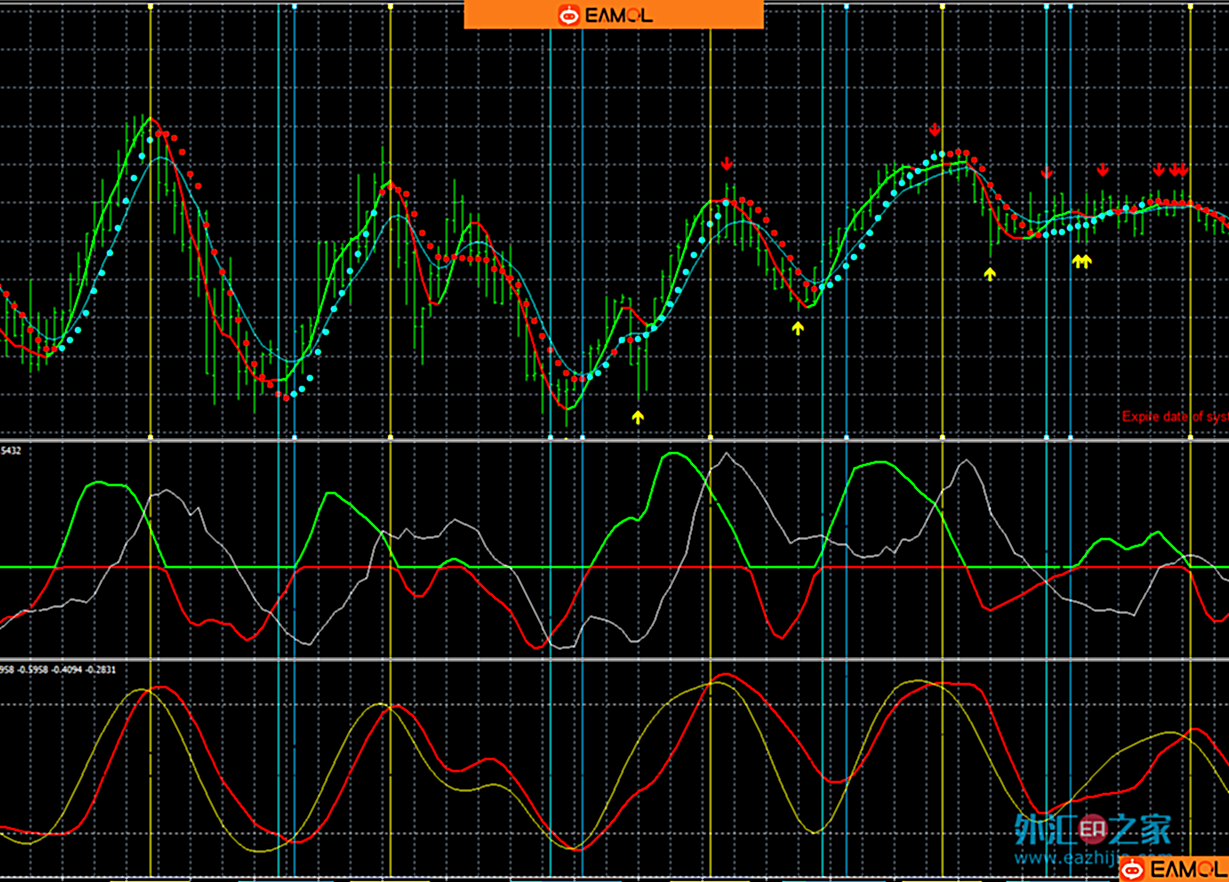Viewport: 1229px width, 882px height.
Task: Select the leftmost yellow up arrow signal
Action: (638, 416)
